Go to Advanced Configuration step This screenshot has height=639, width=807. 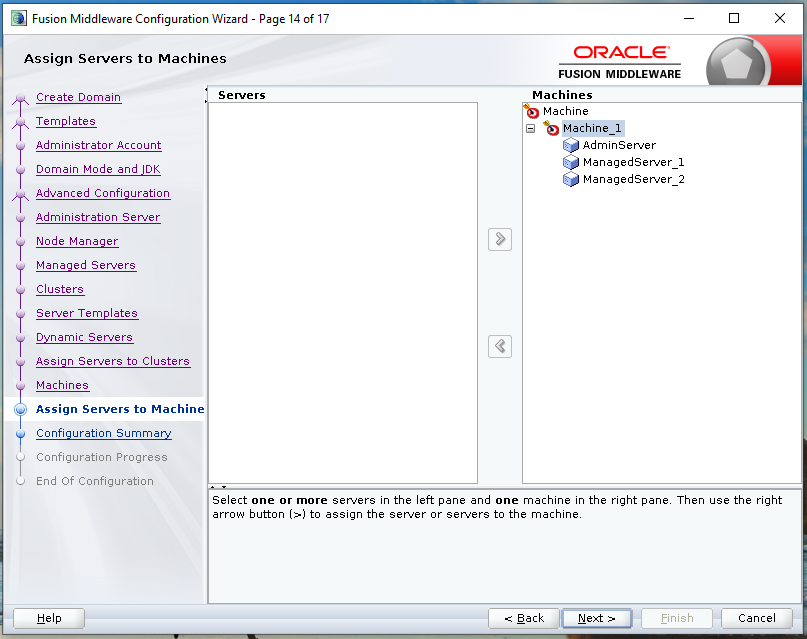point(103,193)
